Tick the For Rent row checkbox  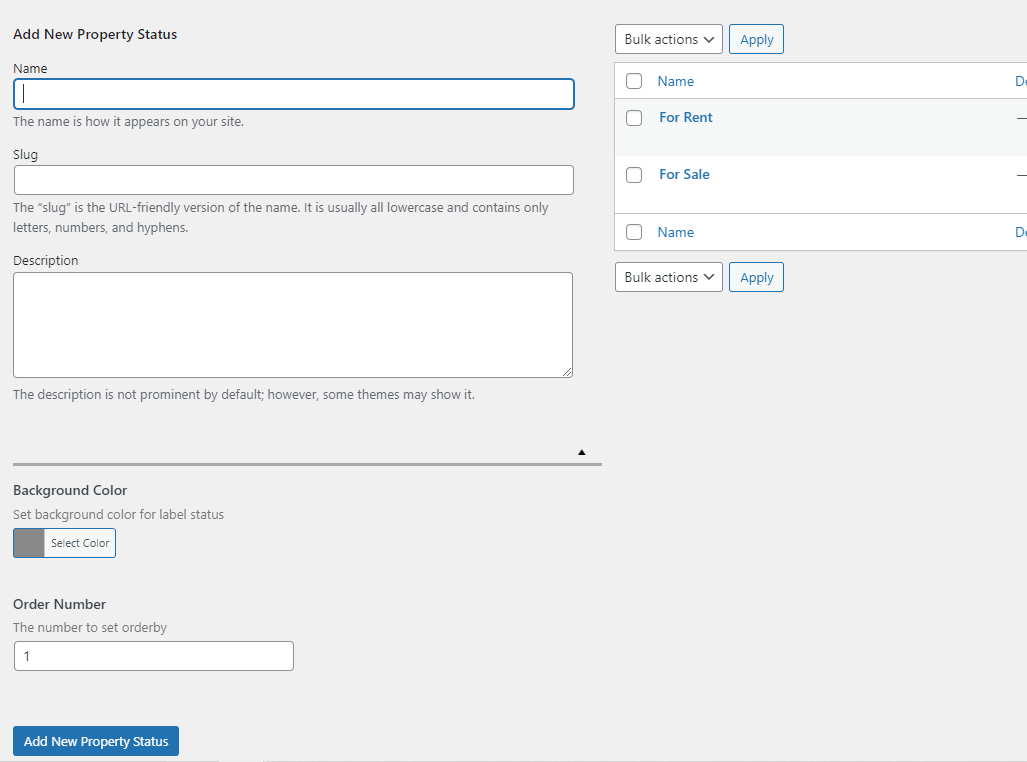click(634, 118)
